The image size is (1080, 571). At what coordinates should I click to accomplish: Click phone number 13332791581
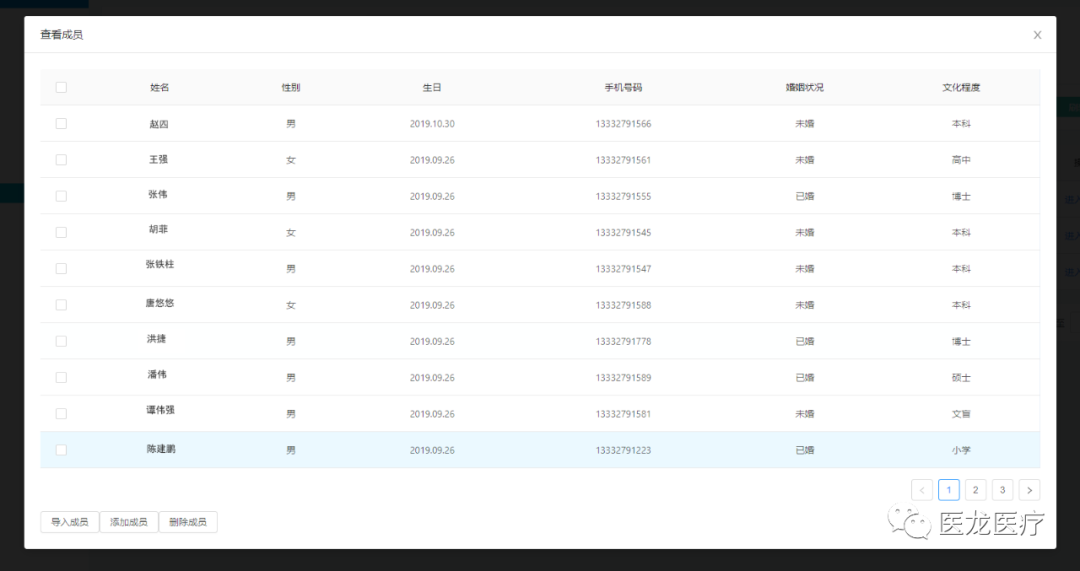tap(623, 414)
